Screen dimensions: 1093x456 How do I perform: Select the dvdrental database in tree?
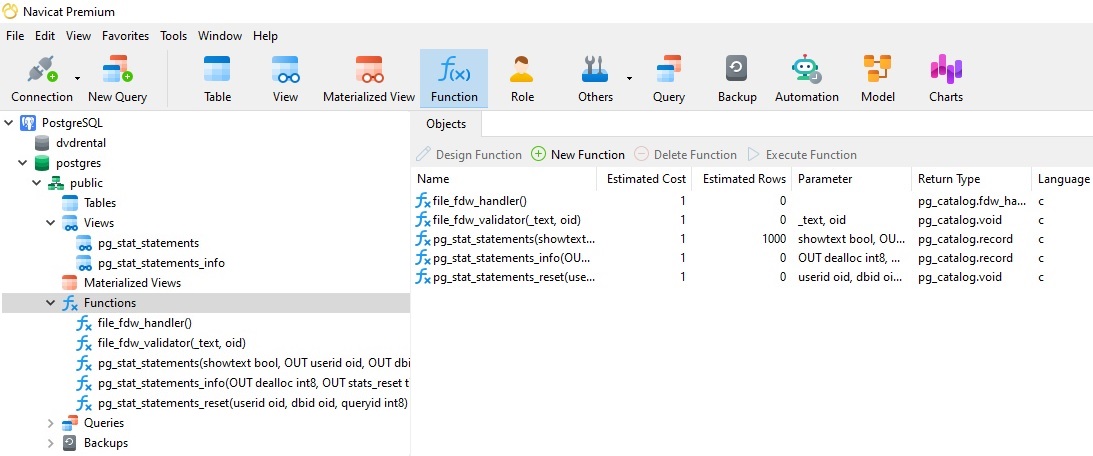[x=81, y=143]
